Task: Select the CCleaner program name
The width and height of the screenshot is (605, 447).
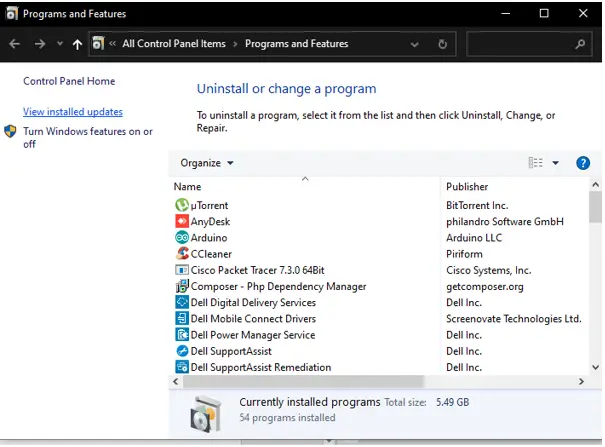Action: 211,254
